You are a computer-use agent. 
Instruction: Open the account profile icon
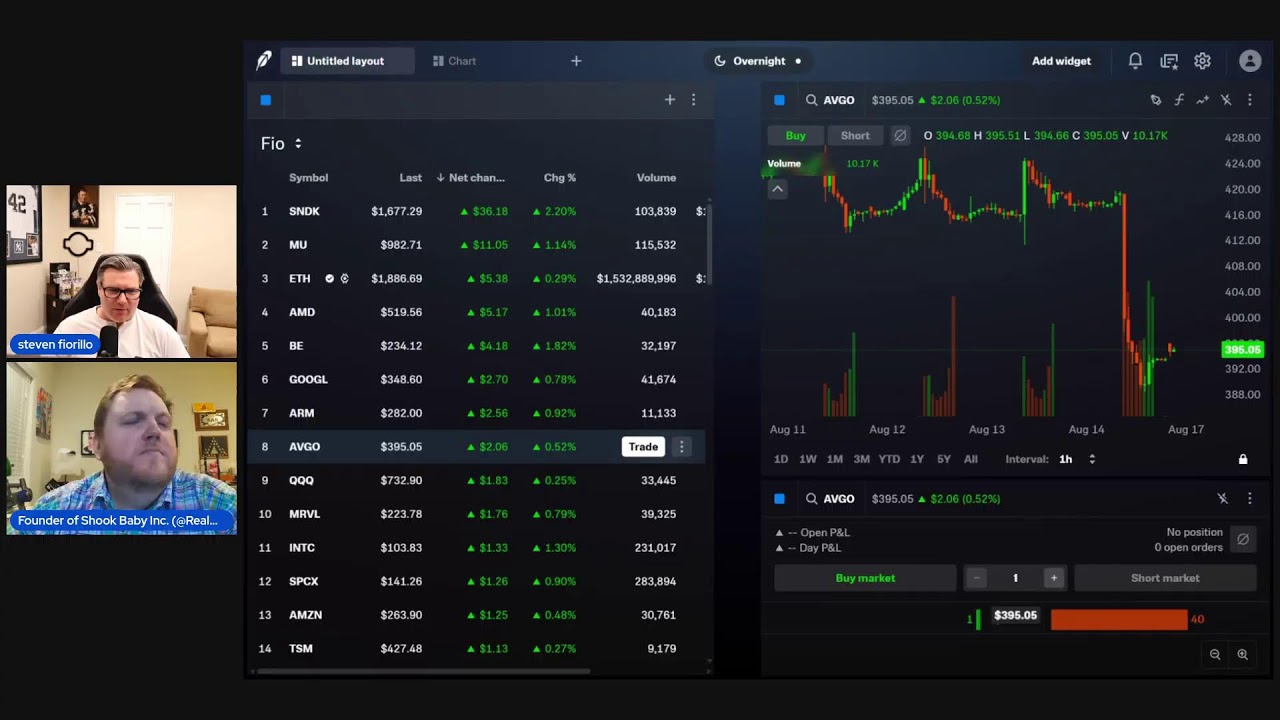(x=1250, y=61)
